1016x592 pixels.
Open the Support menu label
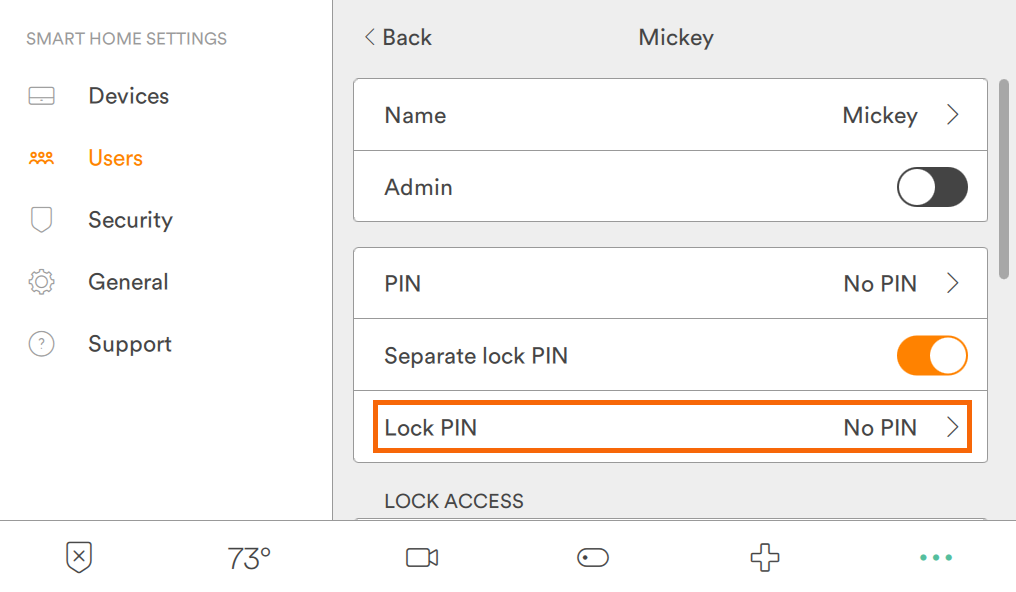130,344
